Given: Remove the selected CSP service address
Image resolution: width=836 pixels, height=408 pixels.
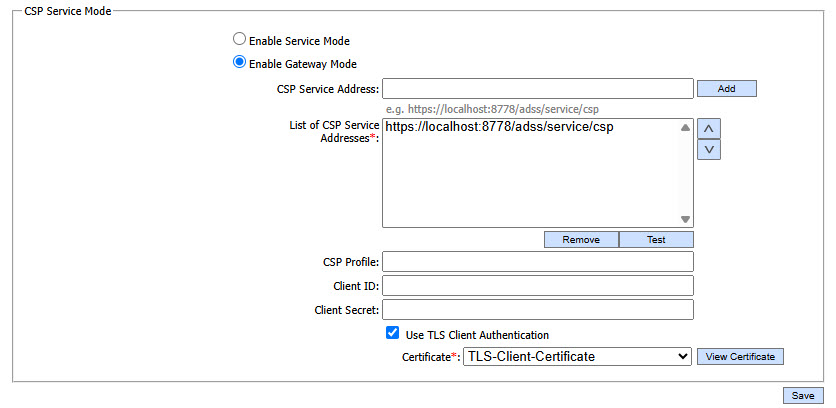Looking at the screenshot, I should click(581, 240).
